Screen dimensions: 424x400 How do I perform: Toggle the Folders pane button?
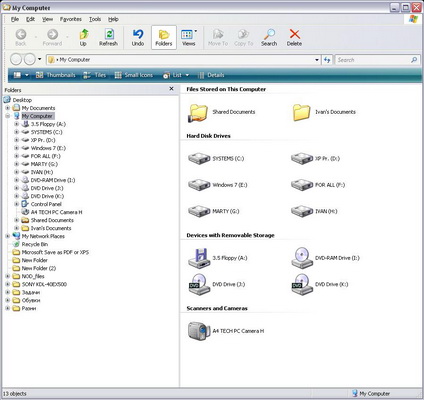(164, 37)
